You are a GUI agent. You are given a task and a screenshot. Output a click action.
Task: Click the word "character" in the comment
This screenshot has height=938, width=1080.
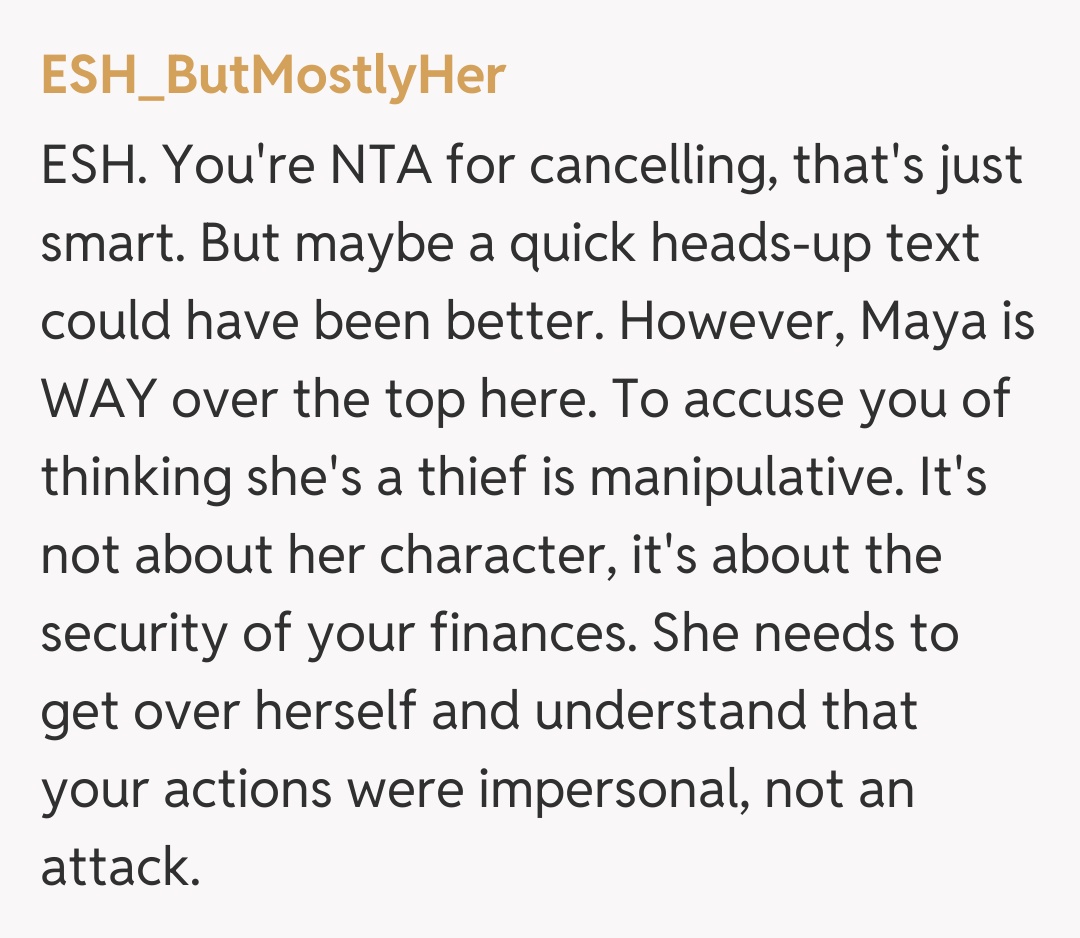[486, 557]
